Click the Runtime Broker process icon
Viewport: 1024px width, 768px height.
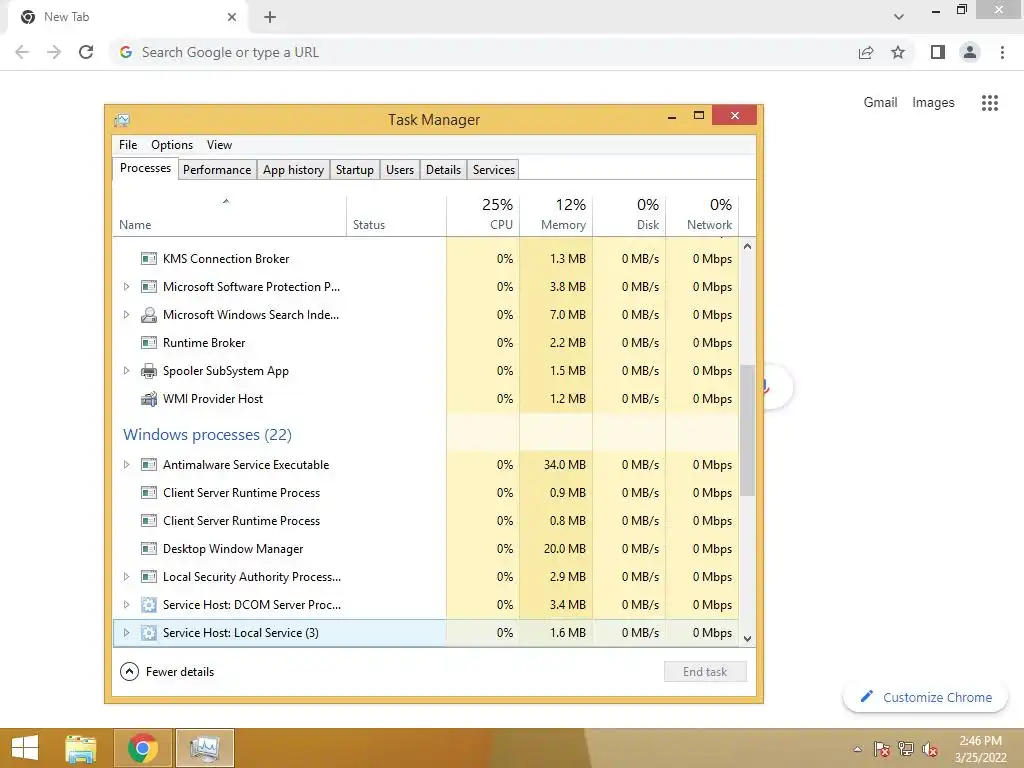[x=149, y=343]
